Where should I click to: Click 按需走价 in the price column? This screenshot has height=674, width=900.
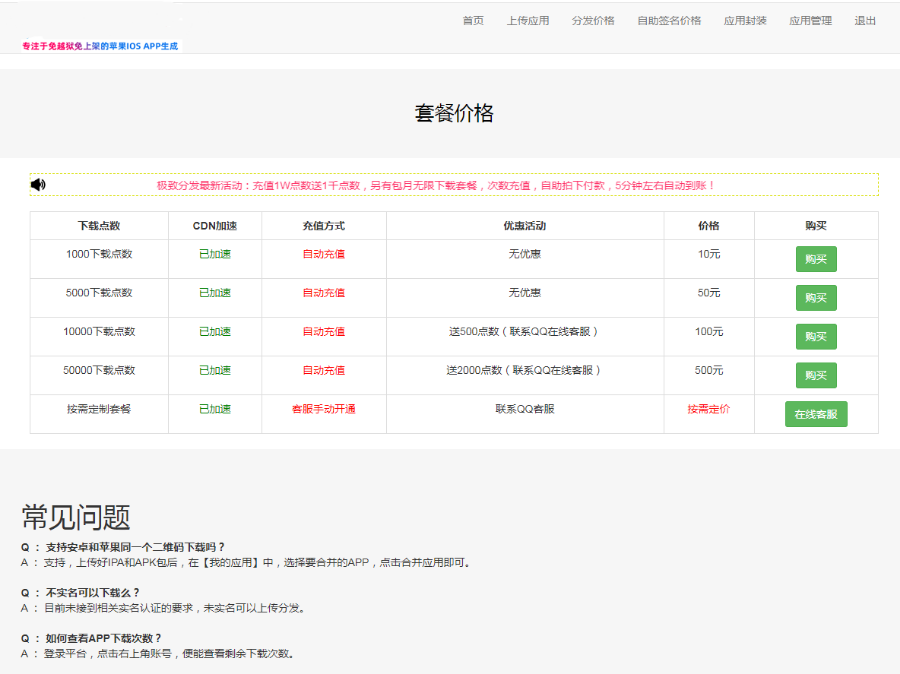[x=707, y=411]
